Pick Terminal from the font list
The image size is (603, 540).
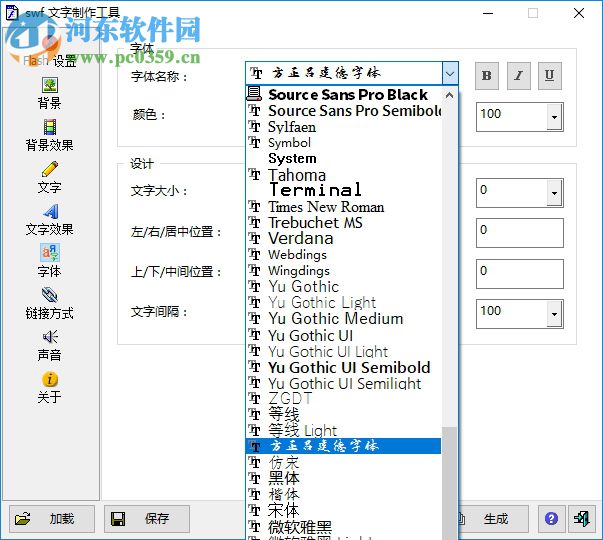tap(343, 190)
